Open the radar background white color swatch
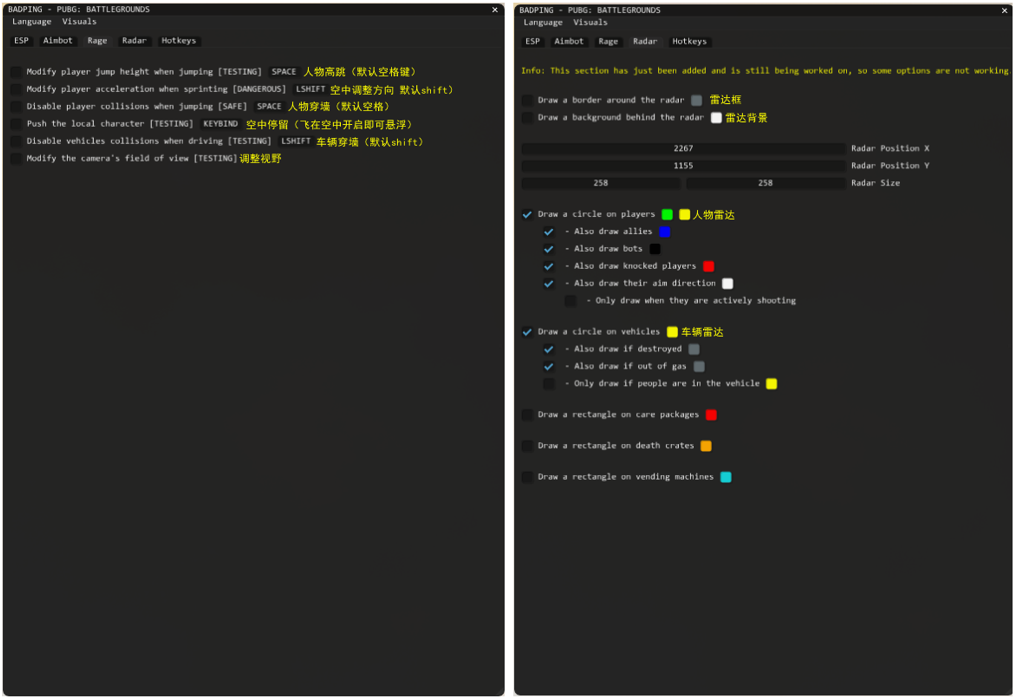The image size is (1015, 698). 716,118
